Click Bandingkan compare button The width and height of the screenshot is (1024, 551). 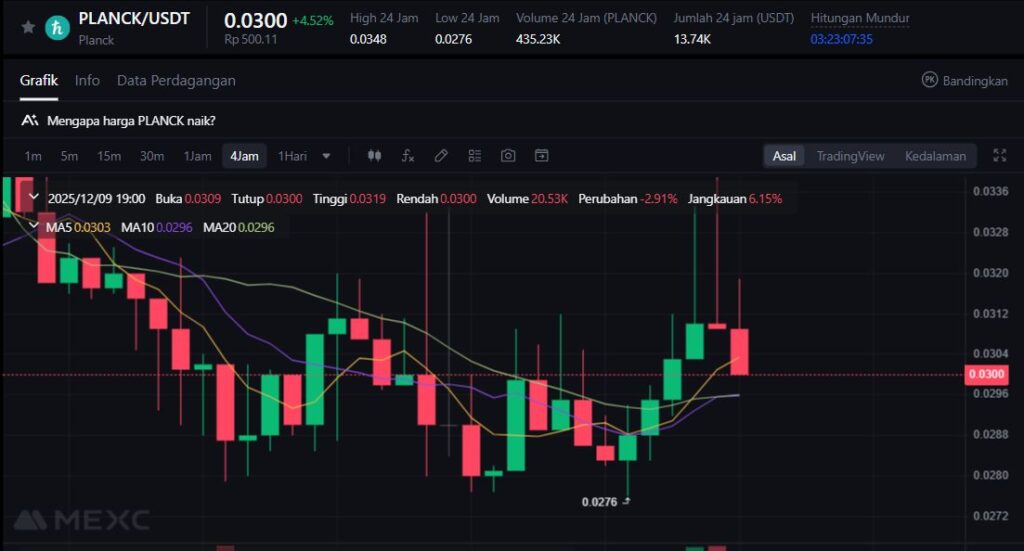[x=964, y=81]
